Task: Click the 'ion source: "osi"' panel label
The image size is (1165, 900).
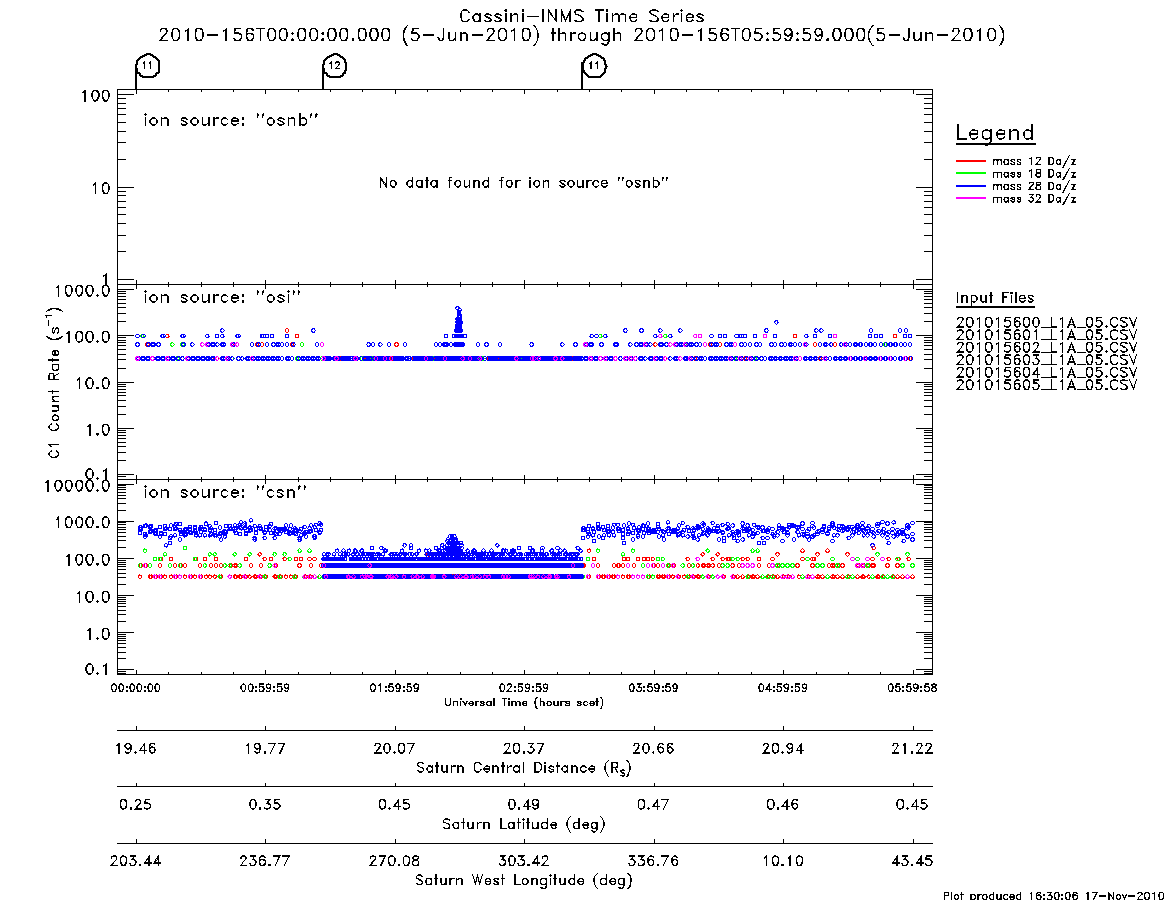Action: 222,297
